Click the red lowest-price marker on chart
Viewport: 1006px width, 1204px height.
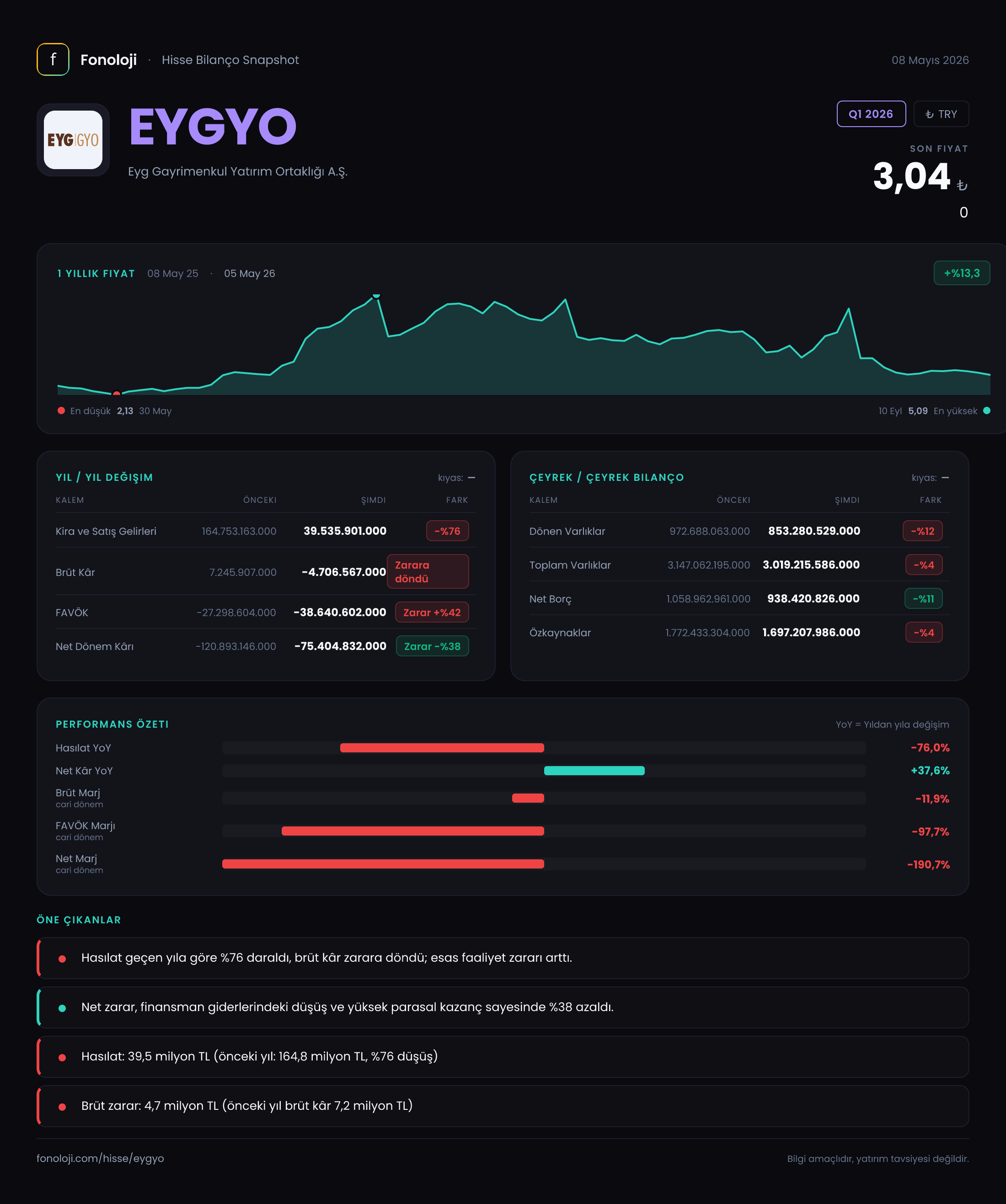[117, 393]
